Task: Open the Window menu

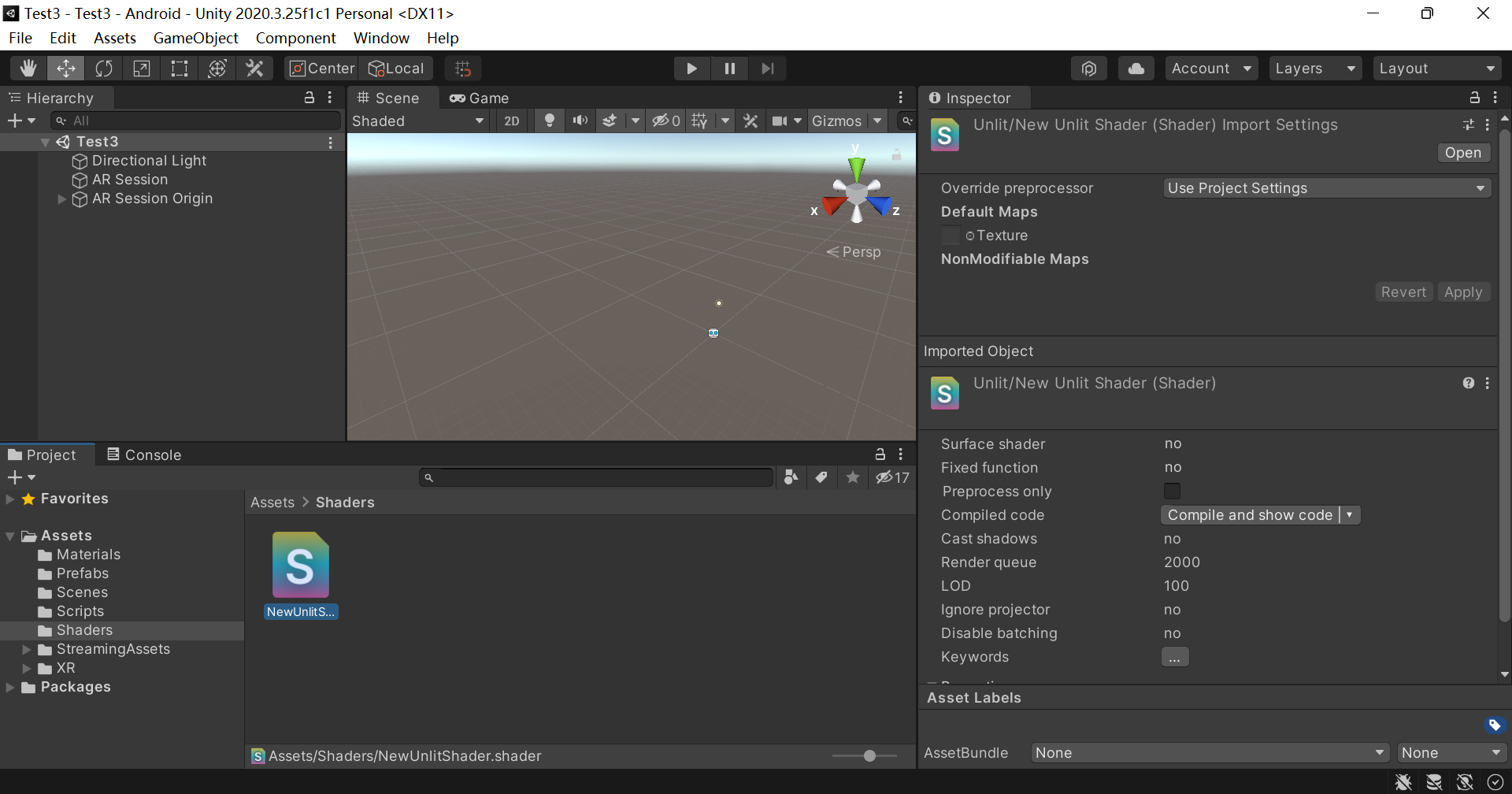Action: tap(381, 38)
